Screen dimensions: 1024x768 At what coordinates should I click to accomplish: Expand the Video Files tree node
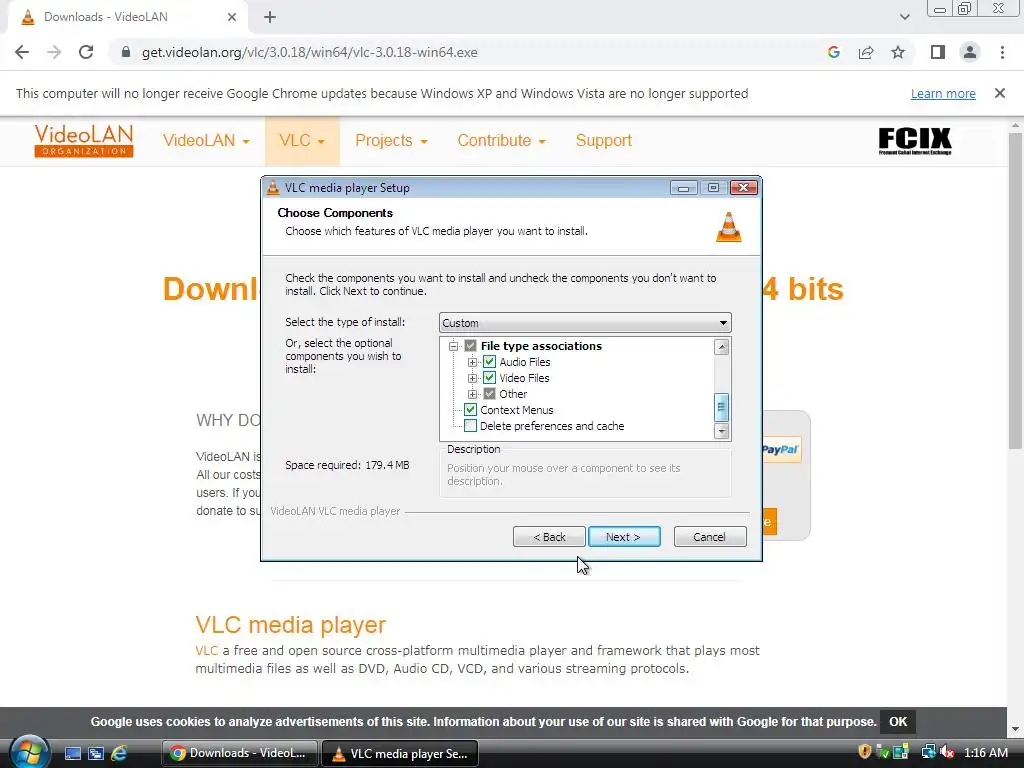pos(472,378)
